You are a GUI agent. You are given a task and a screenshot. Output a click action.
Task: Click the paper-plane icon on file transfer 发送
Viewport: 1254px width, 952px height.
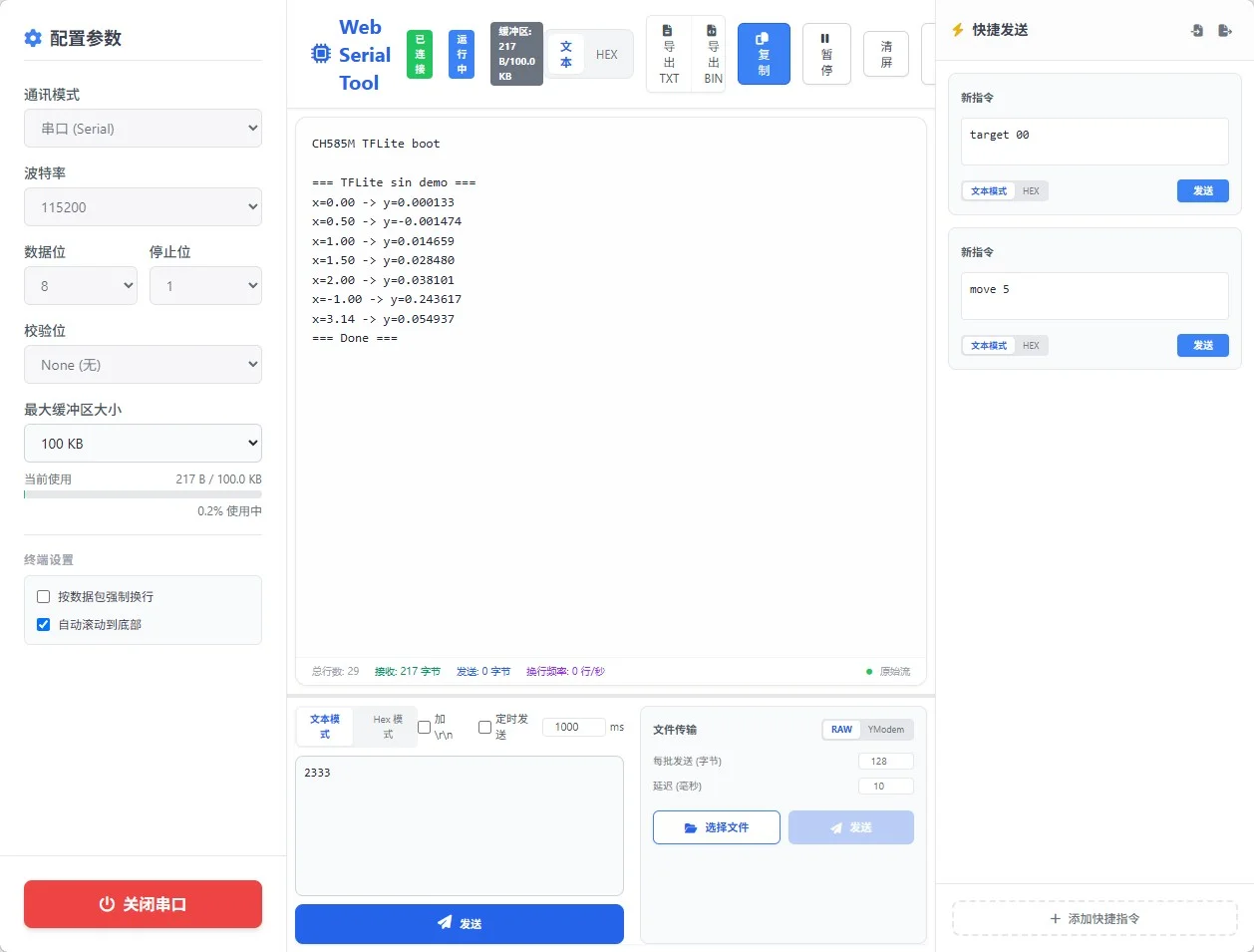click(836, 828)
